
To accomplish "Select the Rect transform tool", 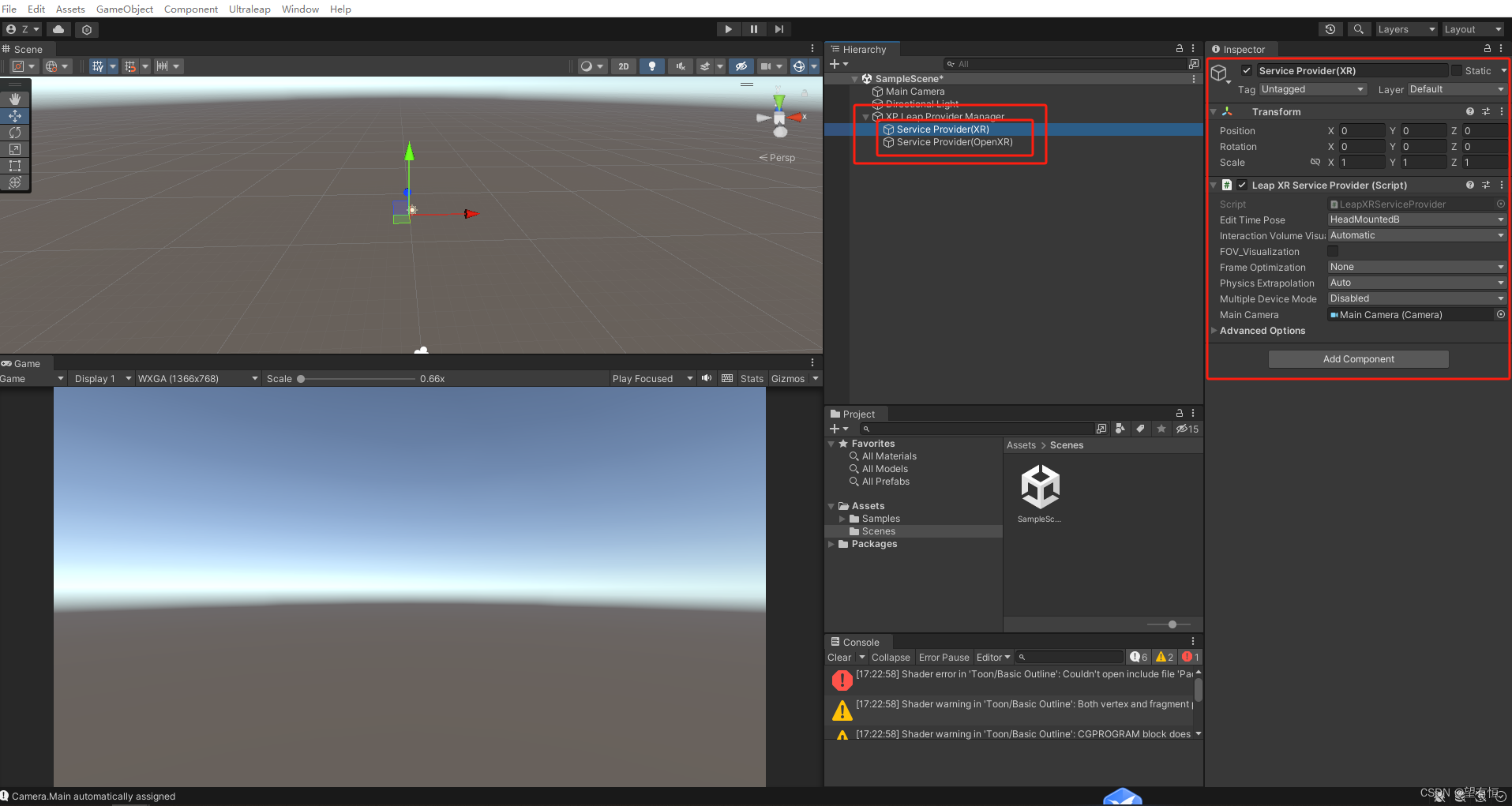I will 15,166.
